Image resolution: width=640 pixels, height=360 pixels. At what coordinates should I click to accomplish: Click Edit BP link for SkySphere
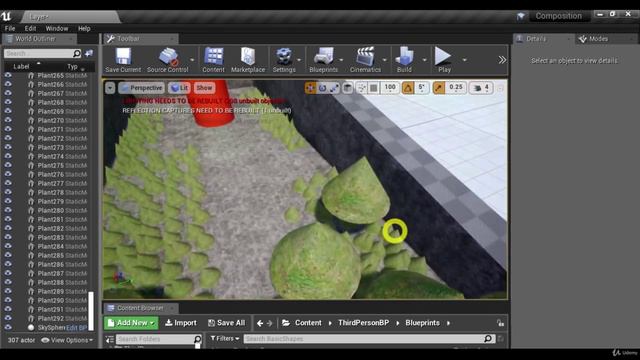pyautogui.click(x=76, y=327)
